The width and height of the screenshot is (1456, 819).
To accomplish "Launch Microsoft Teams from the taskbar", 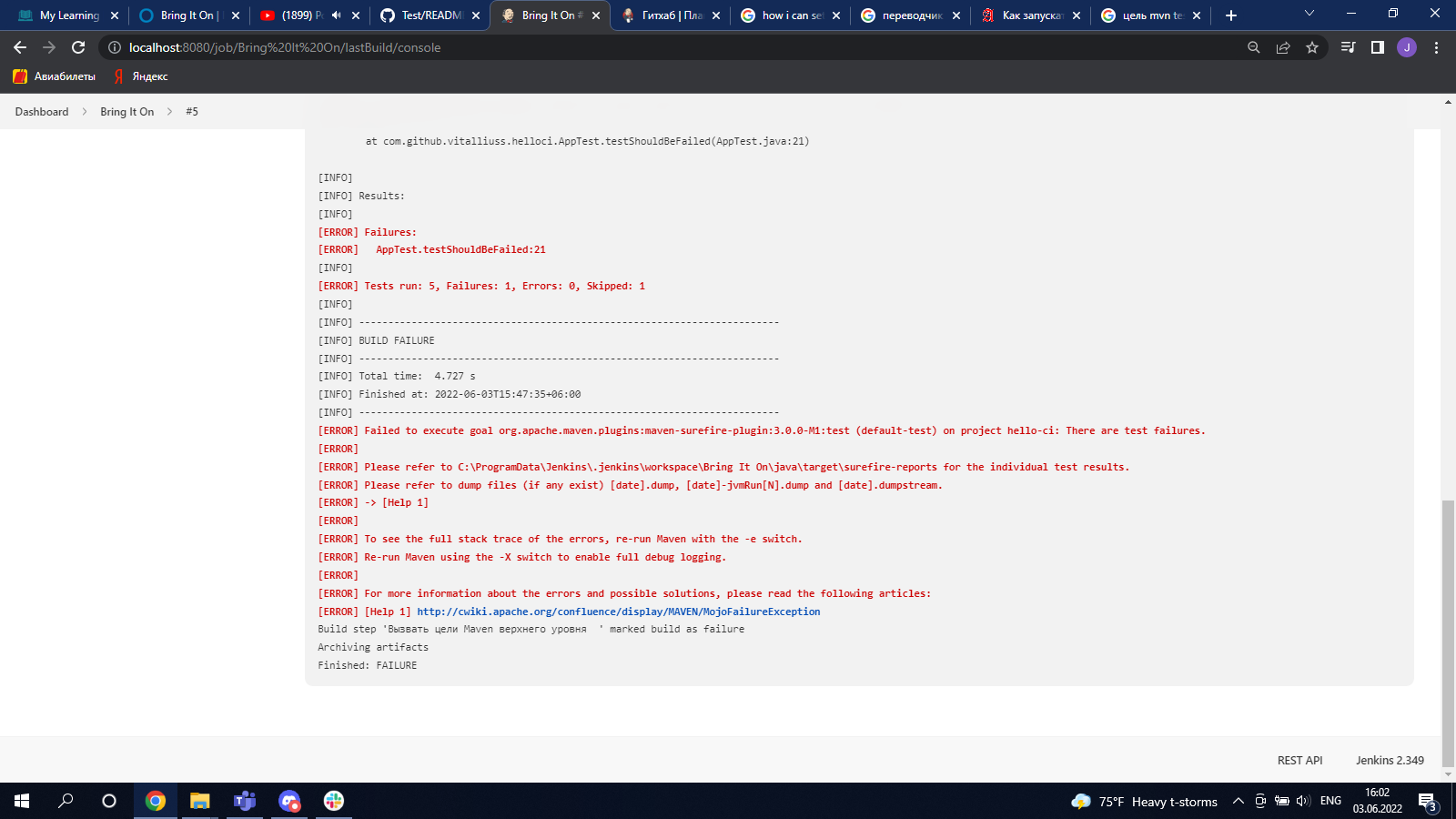I will (244, 801).
